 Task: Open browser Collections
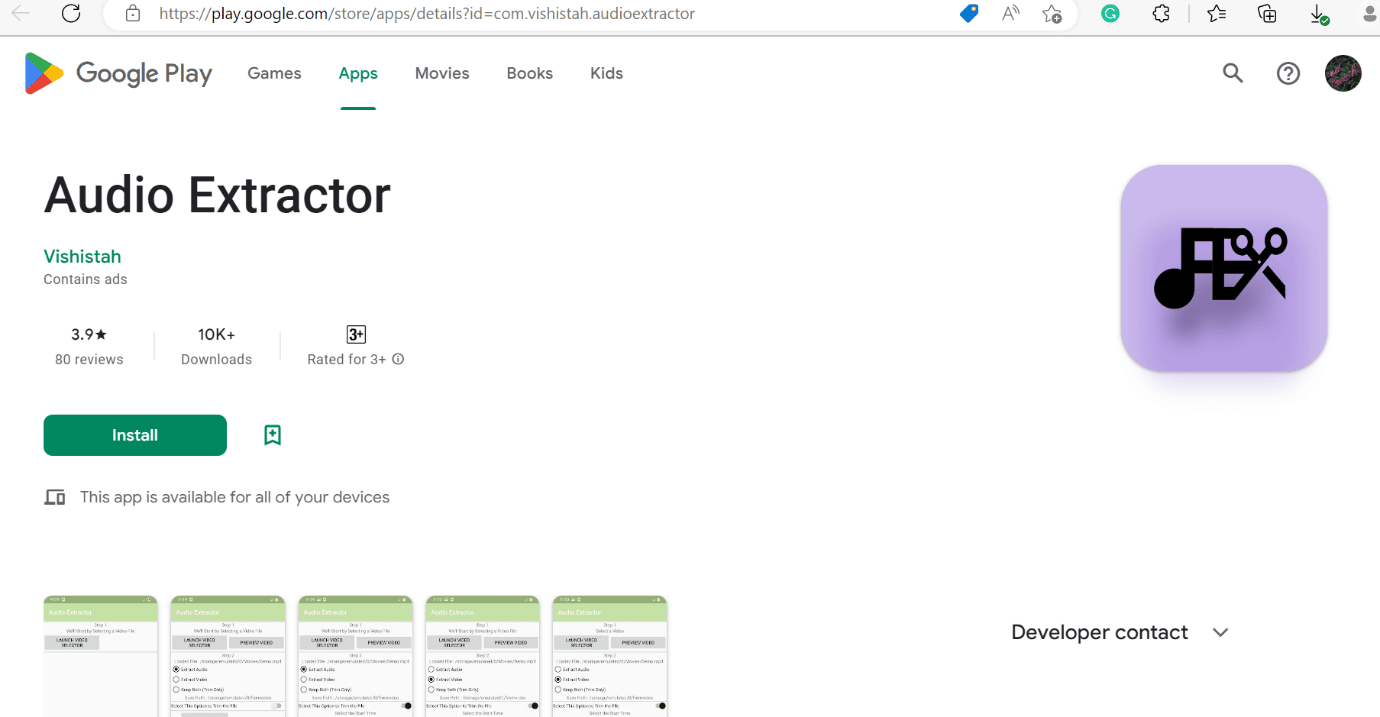click(x=1267, y=14)
